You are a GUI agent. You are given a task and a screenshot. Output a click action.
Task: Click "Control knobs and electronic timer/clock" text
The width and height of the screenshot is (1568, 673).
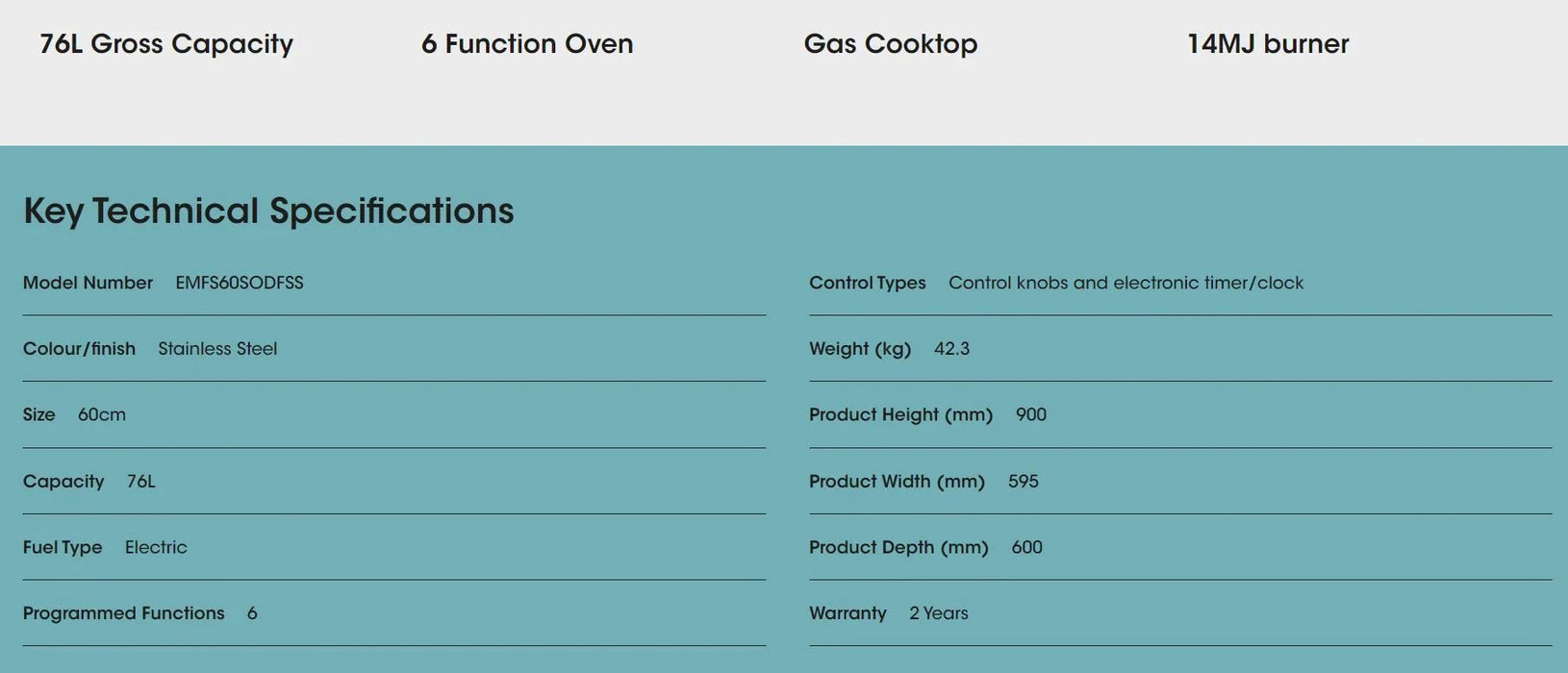coord(1125,283)
